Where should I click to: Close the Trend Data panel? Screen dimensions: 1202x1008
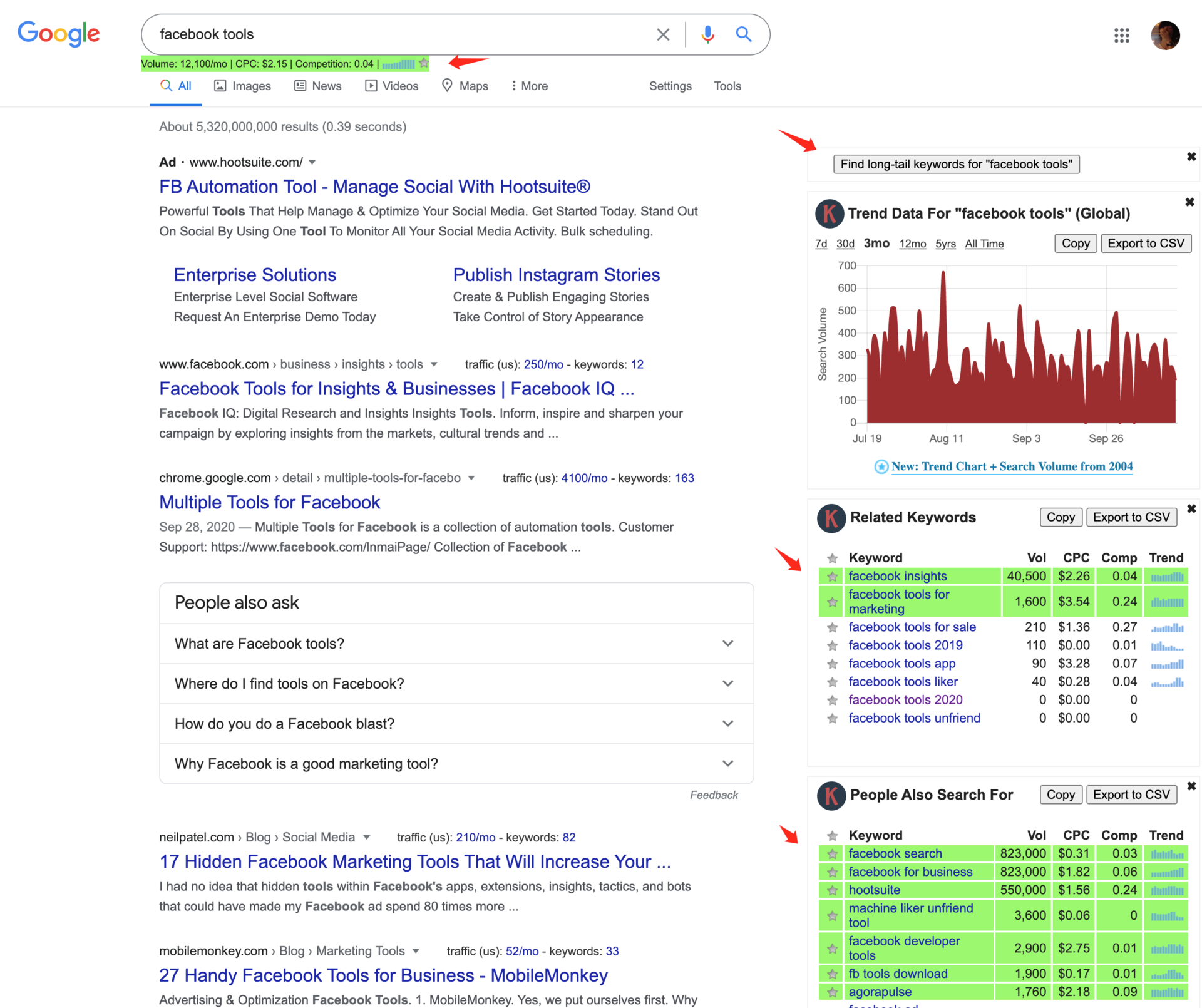click(x=1189, y=202)
